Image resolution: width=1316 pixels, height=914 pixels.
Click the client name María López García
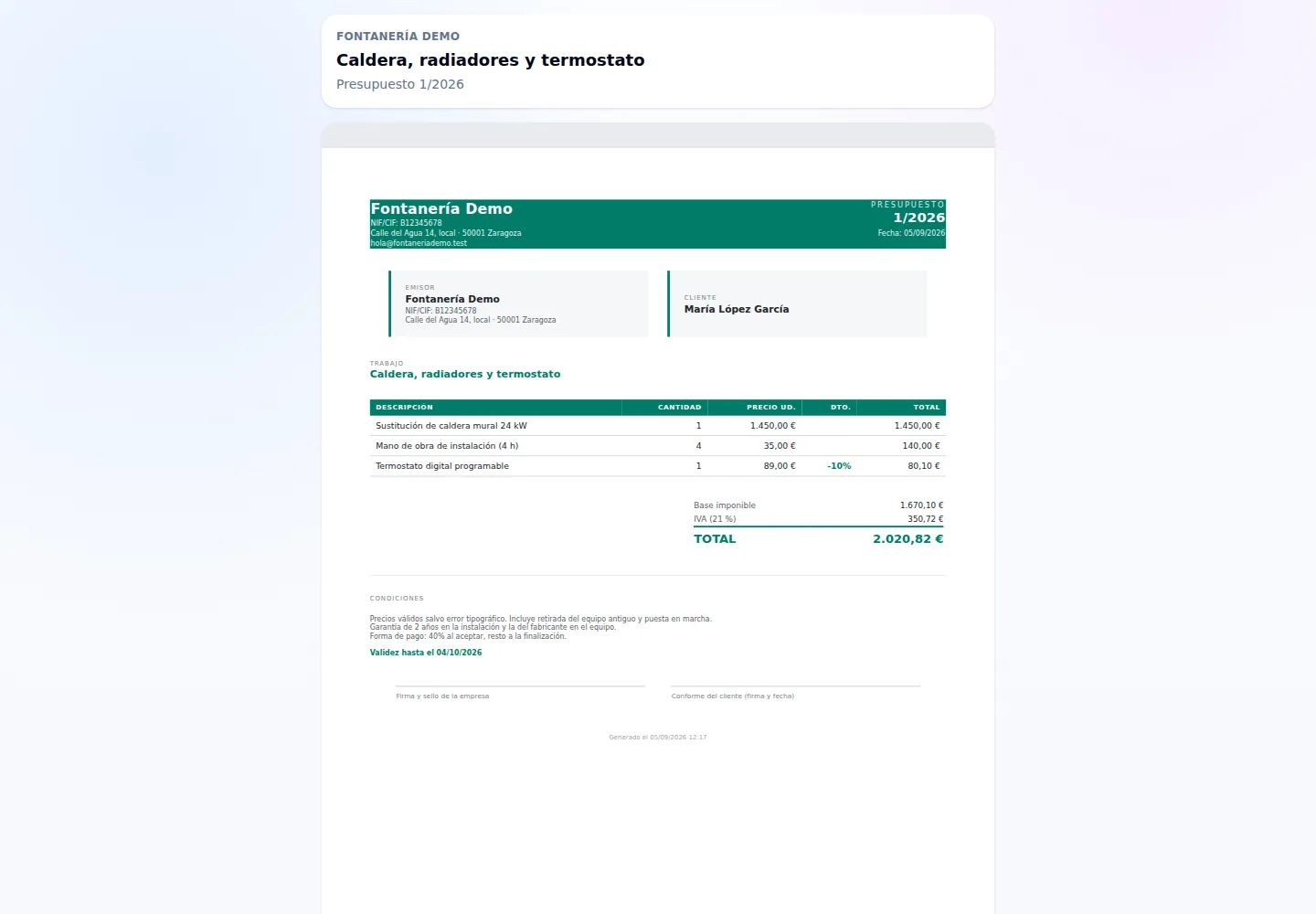coord(737,309)
